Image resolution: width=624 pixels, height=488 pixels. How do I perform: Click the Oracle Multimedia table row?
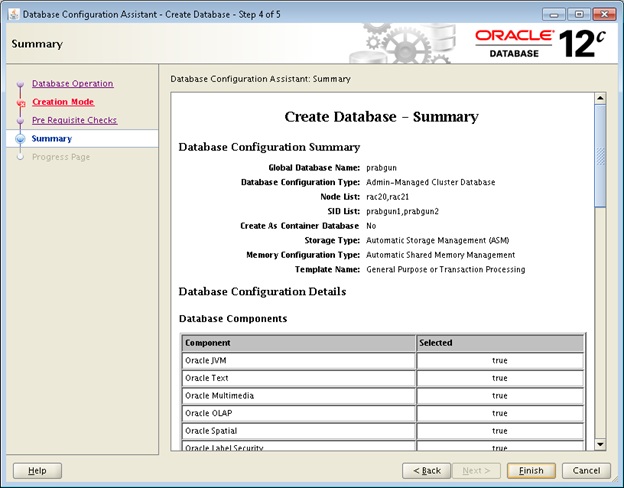(x=383, y=396)
